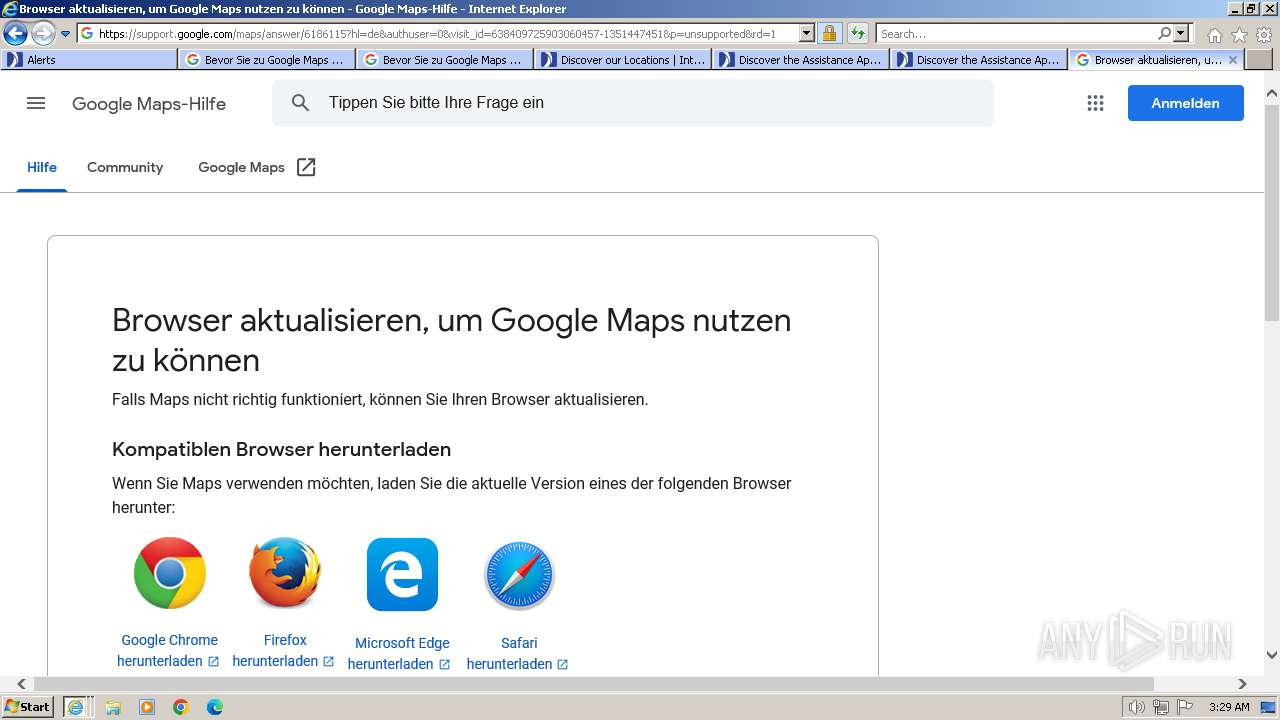
Task: Click 'Firefox herunterladen' link
Action: click(x=284, y=650)
